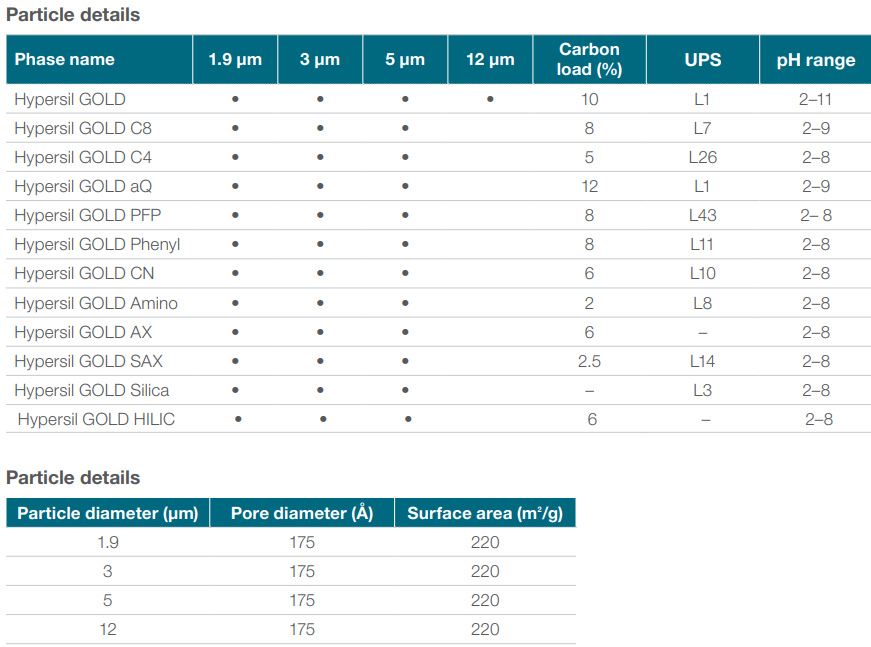This screenshot has height=647, width=871.
Task: Click the carbon load value 10
Action: [589, 99]
